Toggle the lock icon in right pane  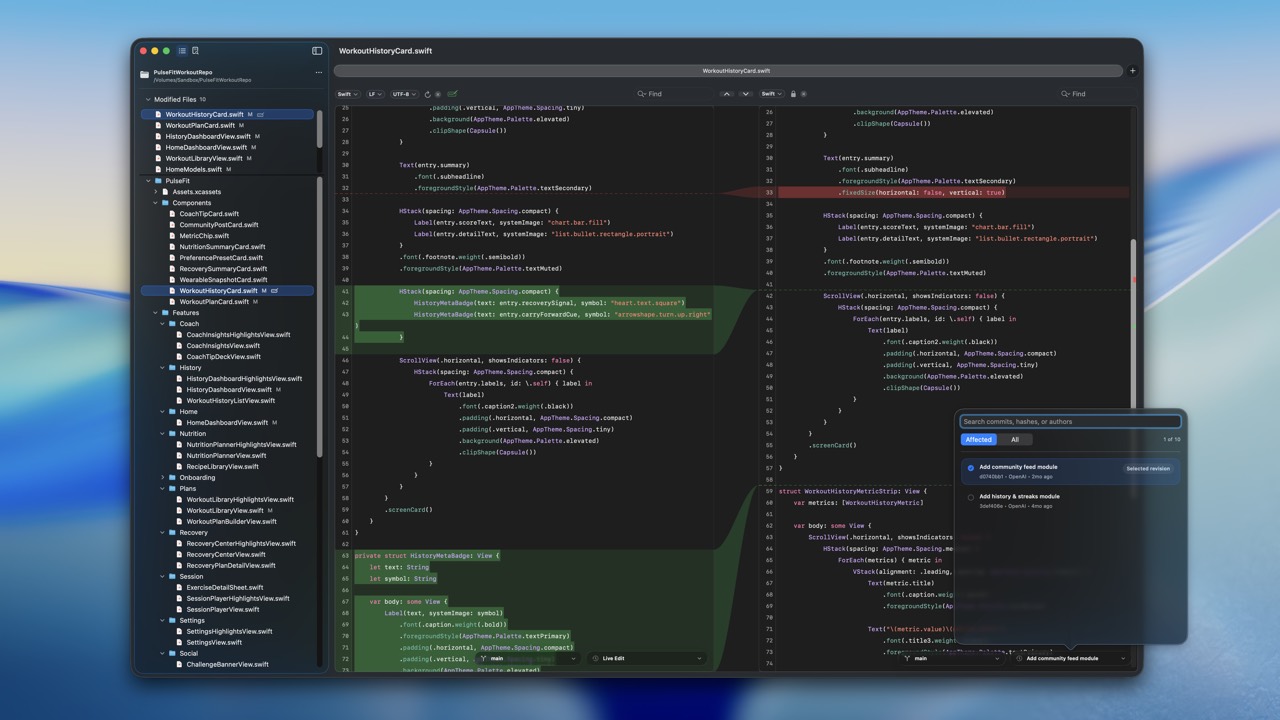pos(793,94)
